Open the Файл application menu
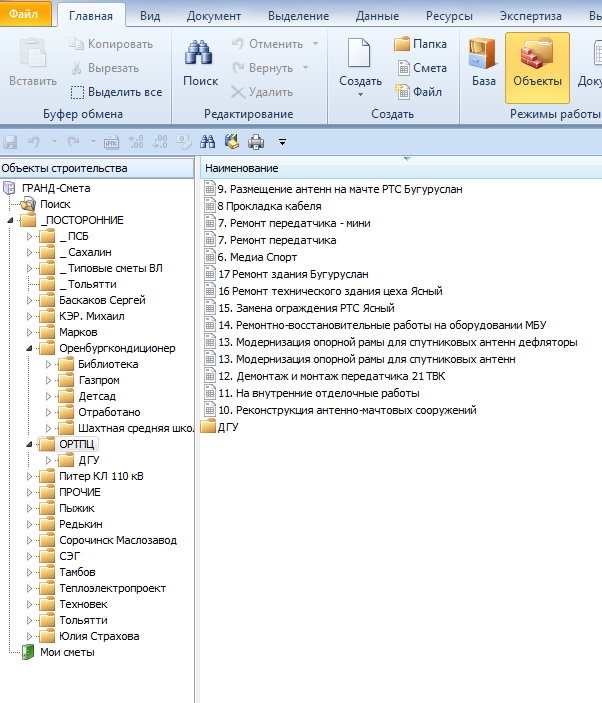 click(25, 13)
